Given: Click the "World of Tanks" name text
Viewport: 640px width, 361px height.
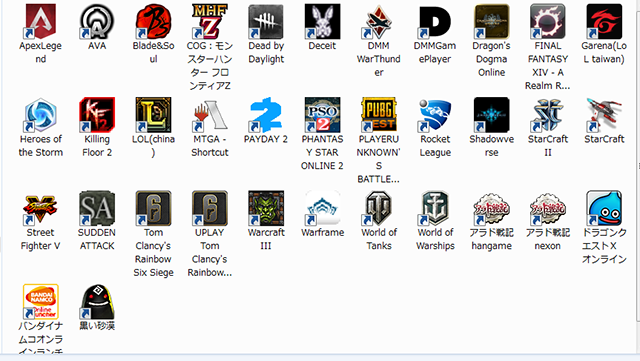Looking at the screenshot, I should [379, 239].
